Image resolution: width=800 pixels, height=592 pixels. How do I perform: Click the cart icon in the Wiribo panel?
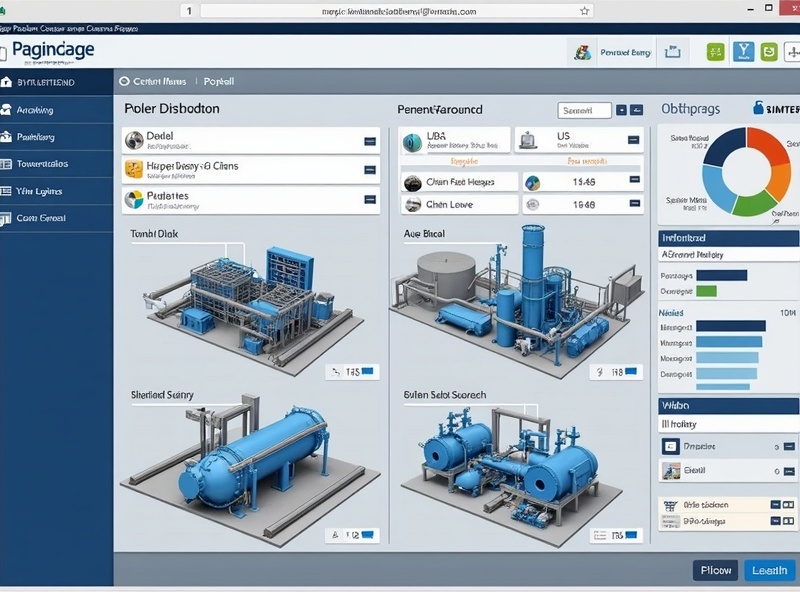pyautogui.click(x=670, y=506)
